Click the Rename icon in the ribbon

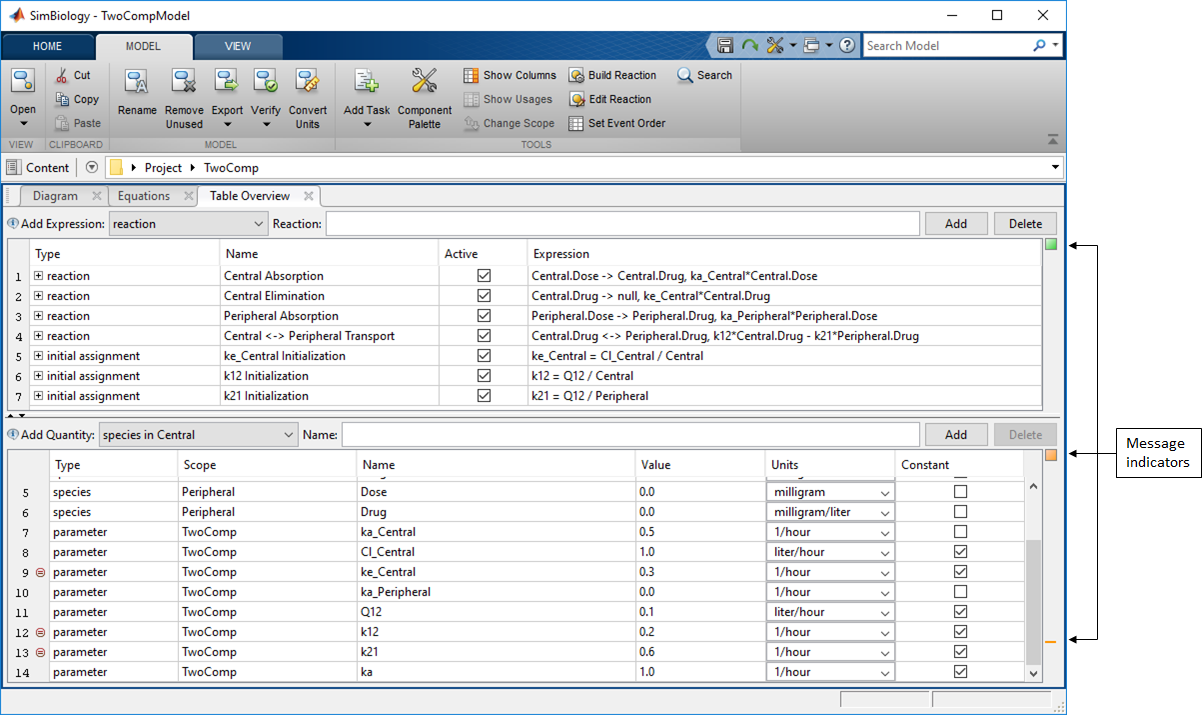(x=137, y=83)
